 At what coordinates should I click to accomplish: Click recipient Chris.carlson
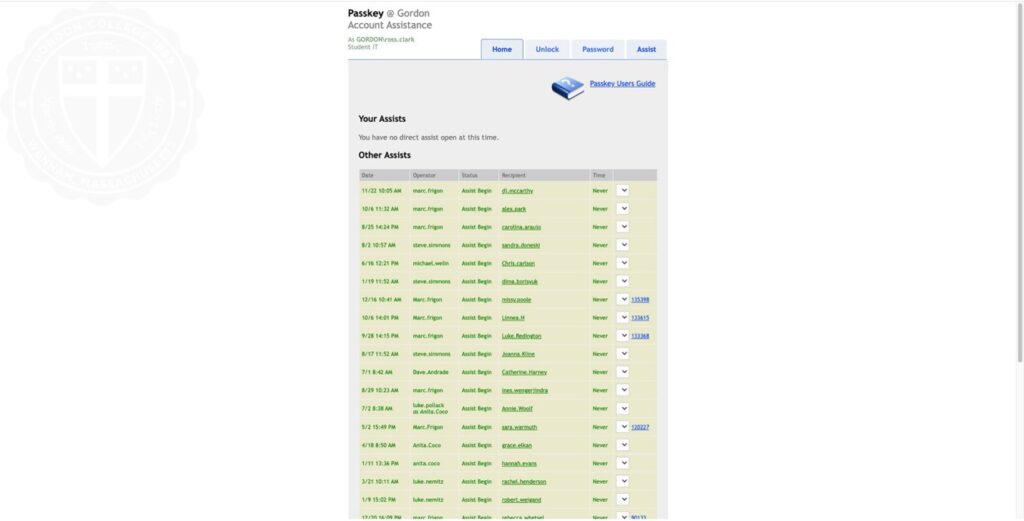(518, 264)
